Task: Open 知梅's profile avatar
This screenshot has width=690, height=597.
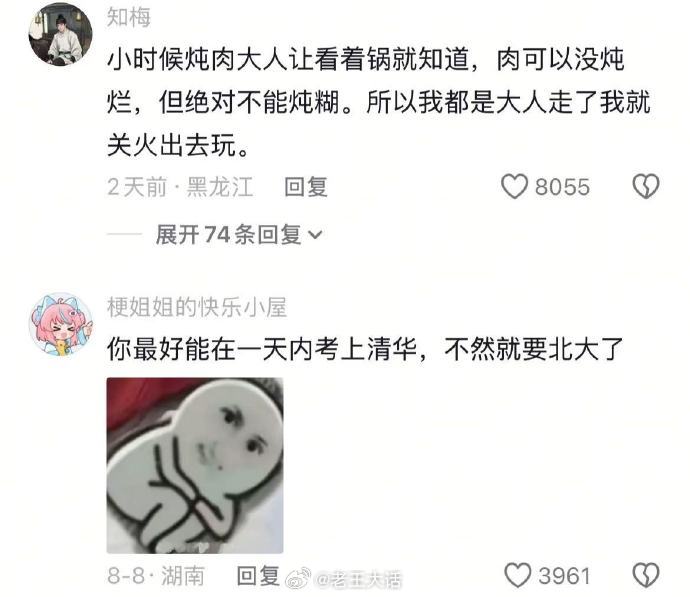Action: (60, 34)
